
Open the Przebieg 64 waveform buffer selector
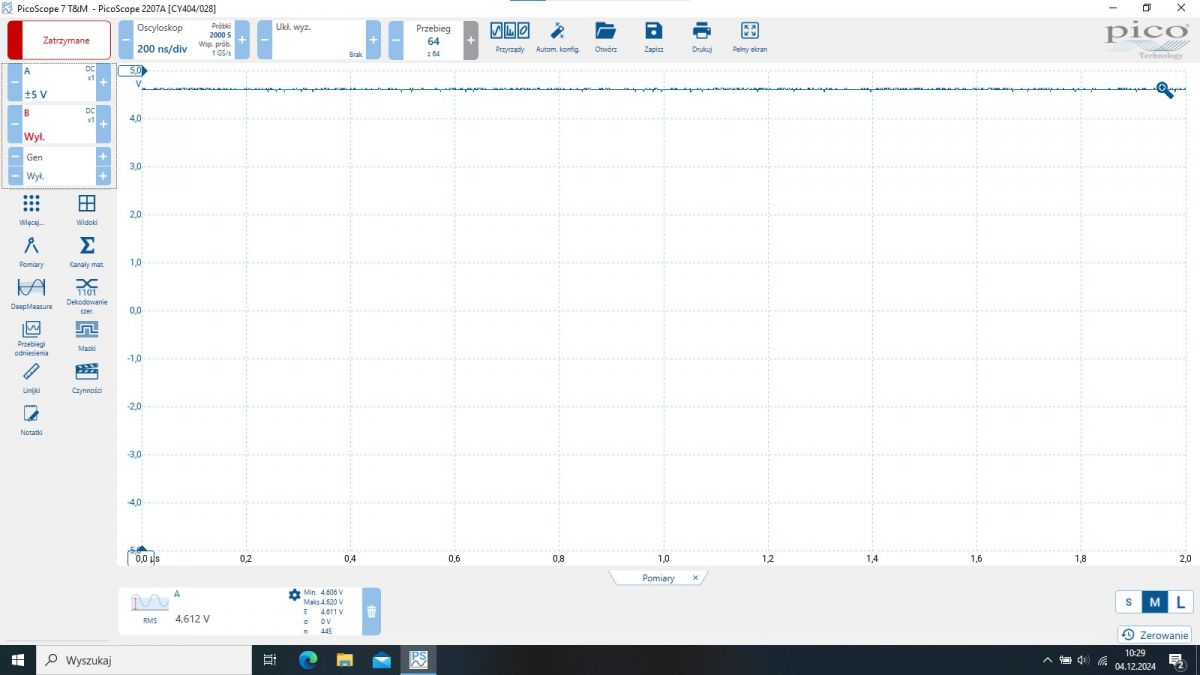pos(433,40)
